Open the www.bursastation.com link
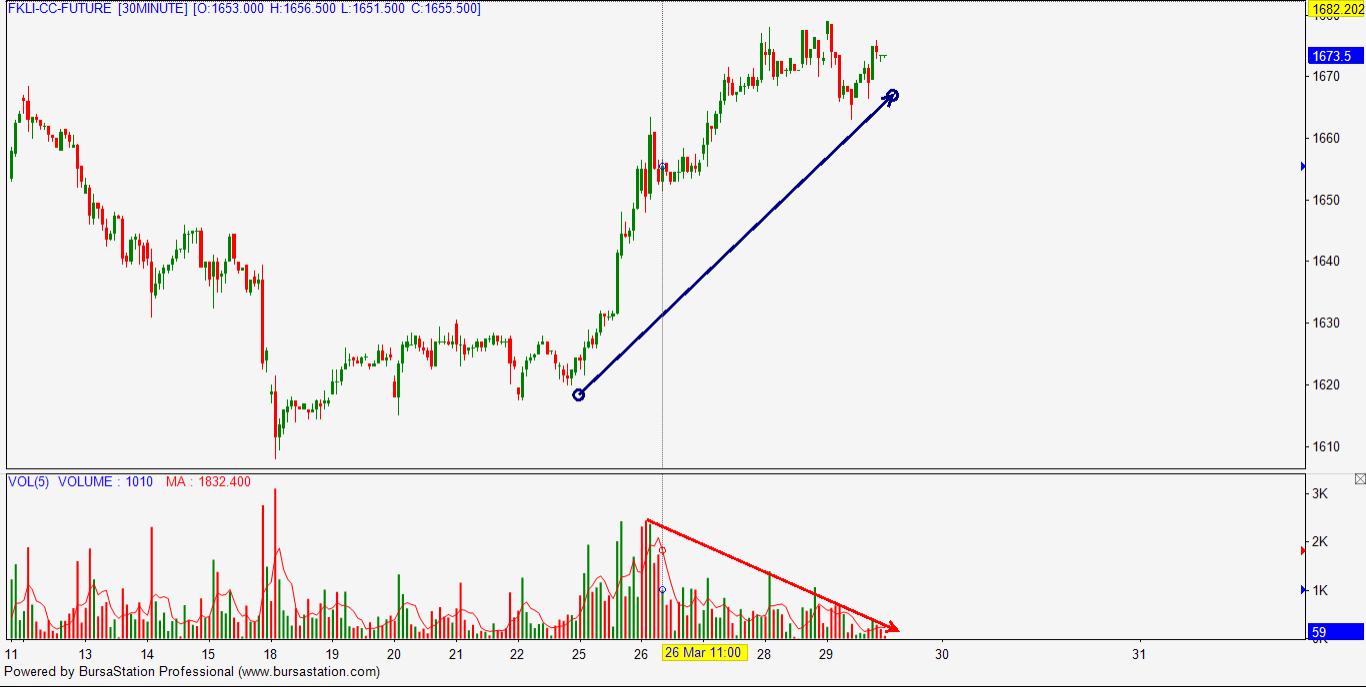Screen dimensions: 1366x687 click(x=309, y=672)
